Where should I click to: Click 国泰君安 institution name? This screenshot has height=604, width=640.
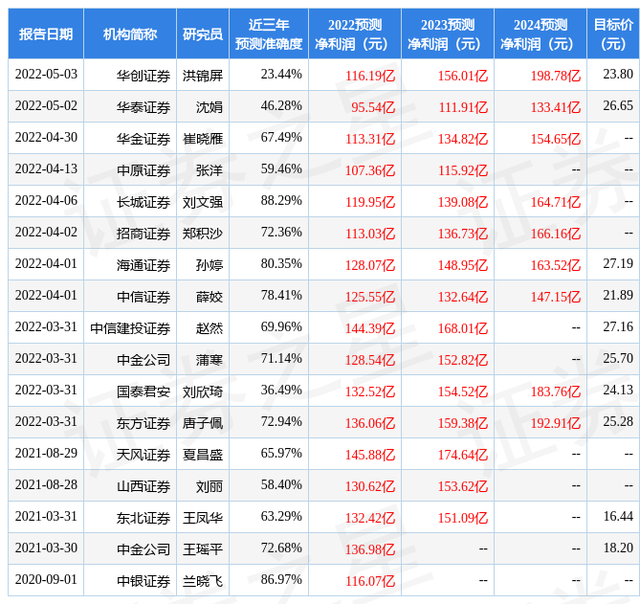[x=143, y=392]
